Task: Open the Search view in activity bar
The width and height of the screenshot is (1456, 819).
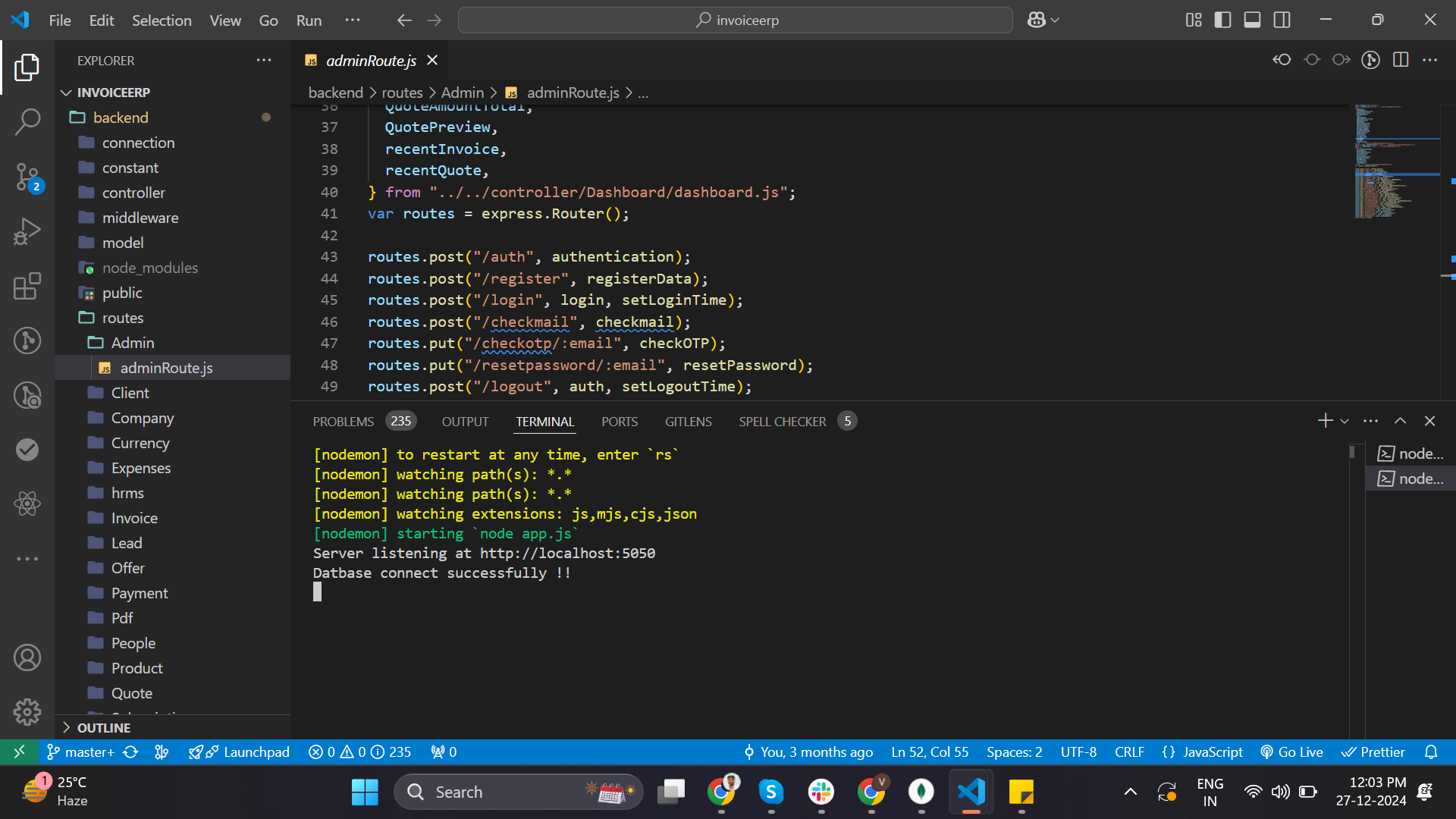Action: pos(27,121)
